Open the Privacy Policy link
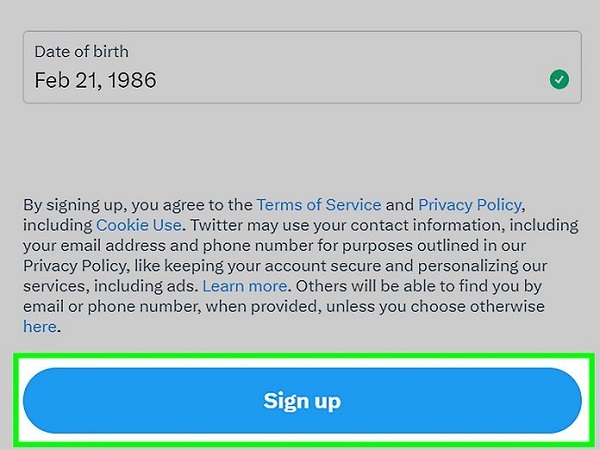The width and height of the screenshot is (600, 450). 470,204
